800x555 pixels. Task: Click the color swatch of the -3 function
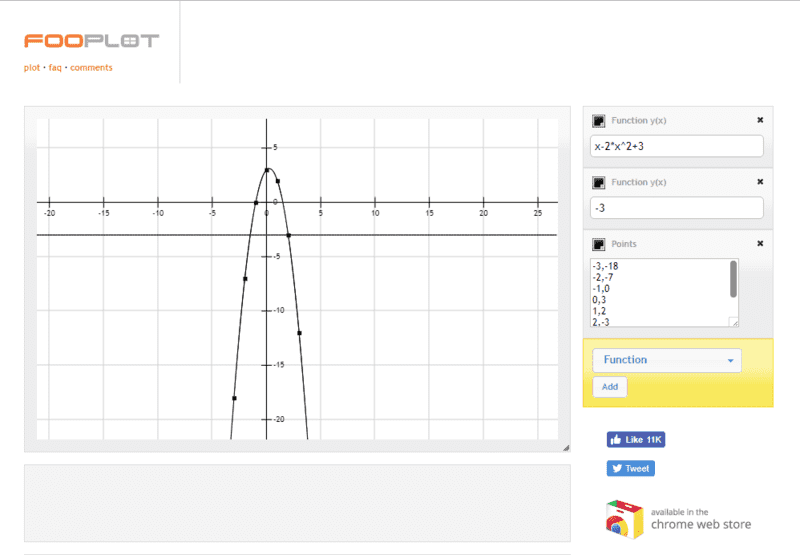coord(598,183)
